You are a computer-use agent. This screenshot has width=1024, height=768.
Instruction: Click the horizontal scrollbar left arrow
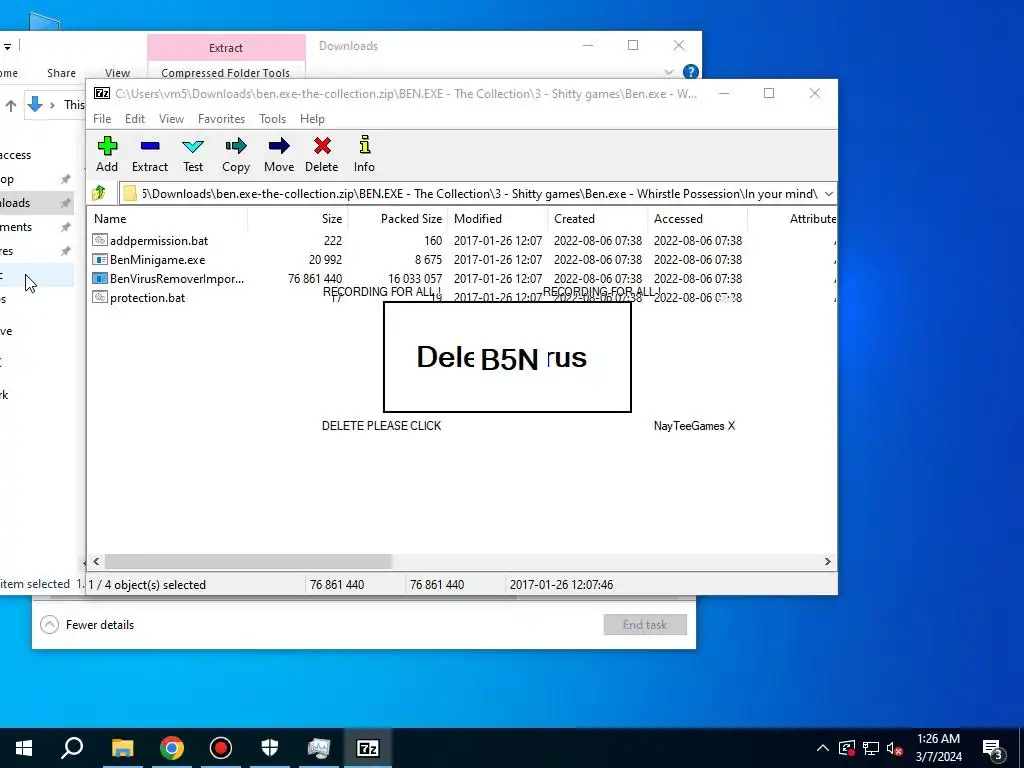pos(96,561)
